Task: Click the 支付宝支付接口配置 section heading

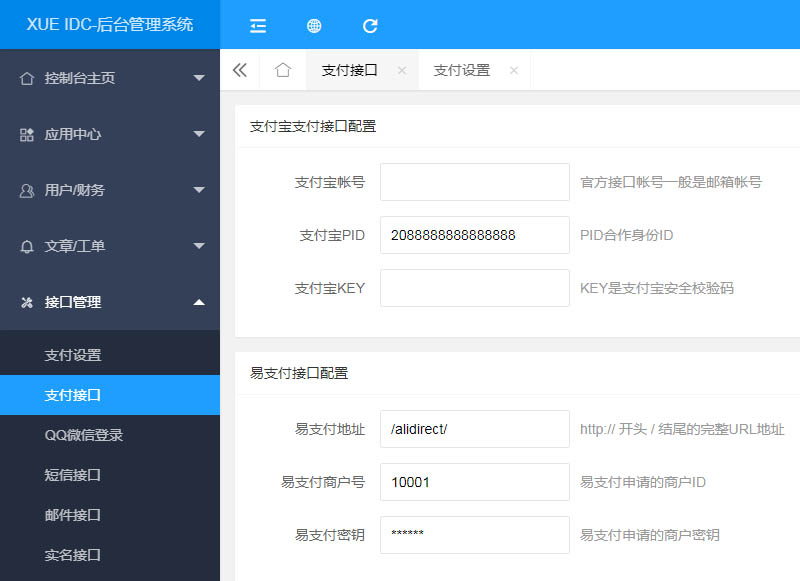Action: click(313, 127)
